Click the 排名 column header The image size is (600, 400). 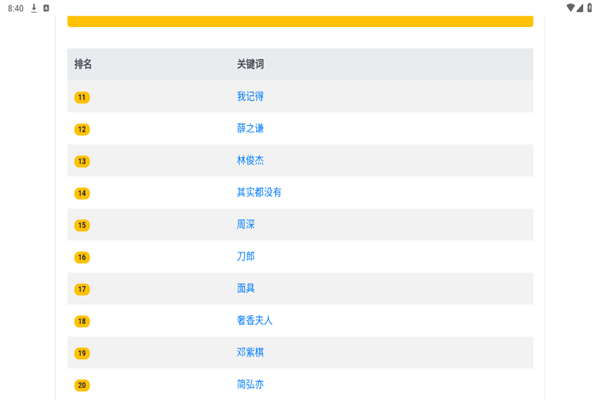[83, 64]
